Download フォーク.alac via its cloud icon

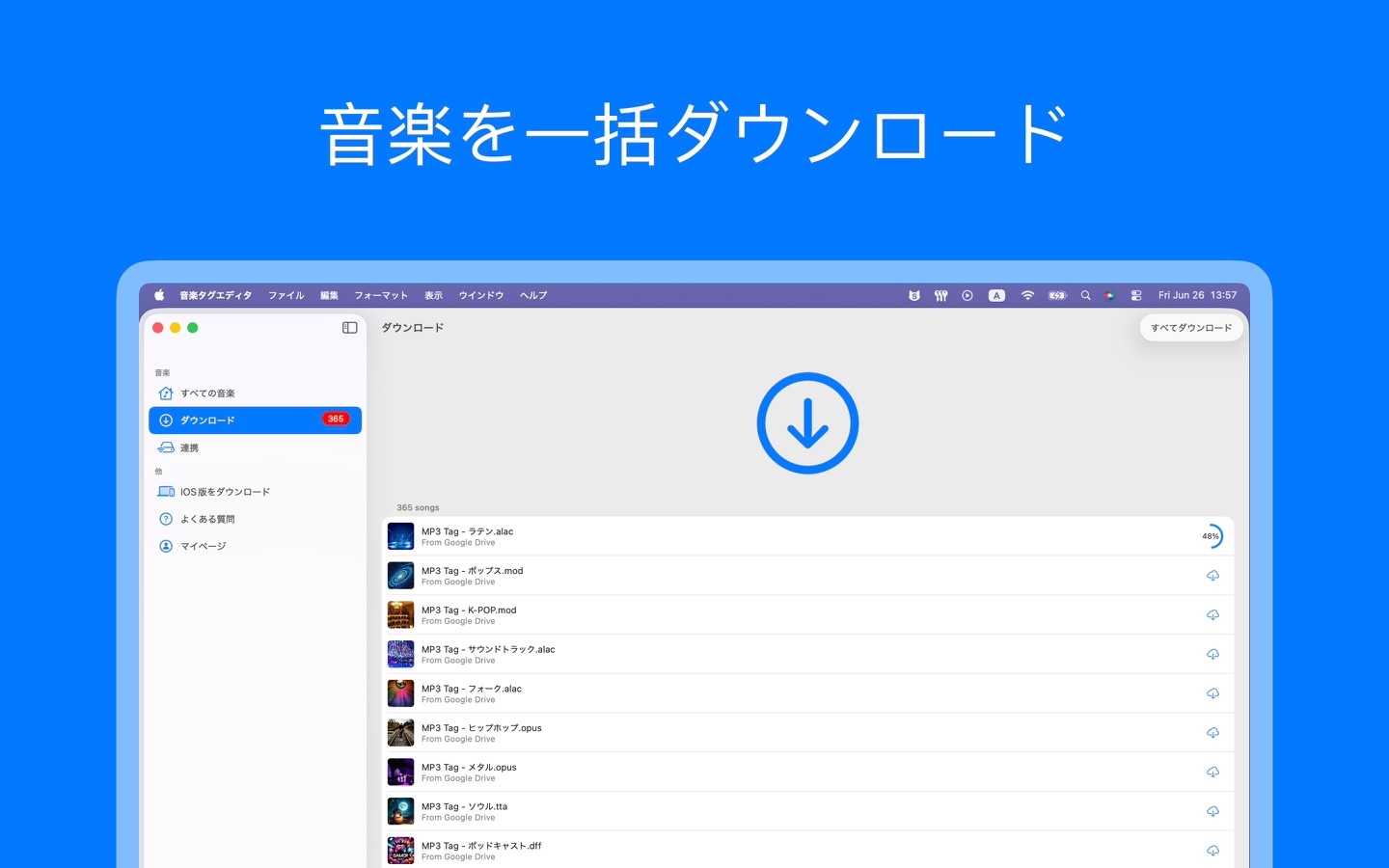pyautogui.click(x=1212, y=693)
